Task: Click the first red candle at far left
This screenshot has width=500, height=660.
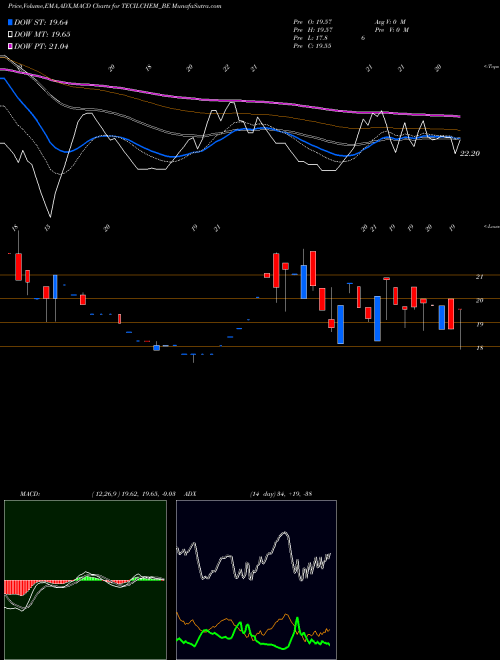Action: coord(19,266)
